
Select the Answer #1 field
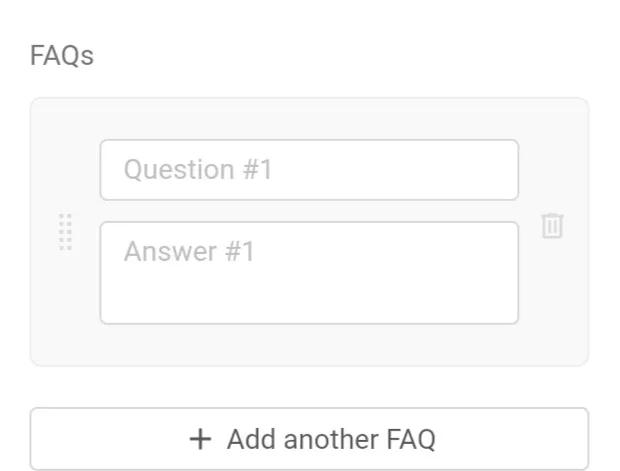point(309,273)
